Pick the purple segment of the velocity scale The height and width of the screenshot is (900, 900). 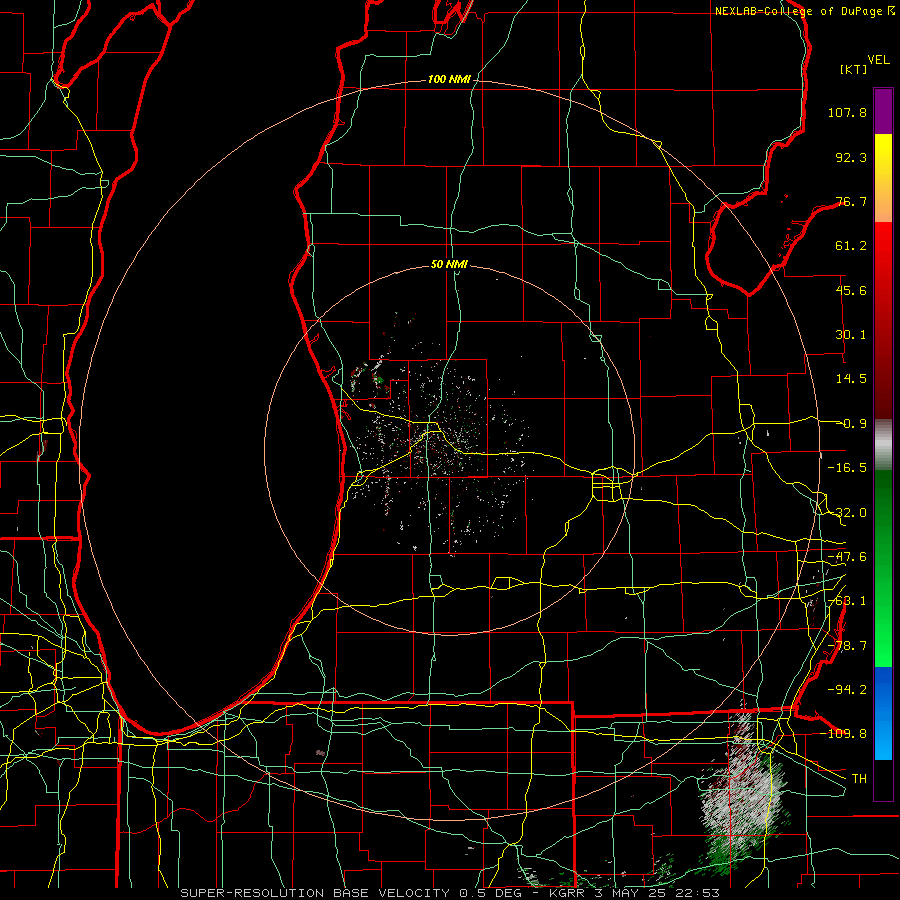(883, 111)
